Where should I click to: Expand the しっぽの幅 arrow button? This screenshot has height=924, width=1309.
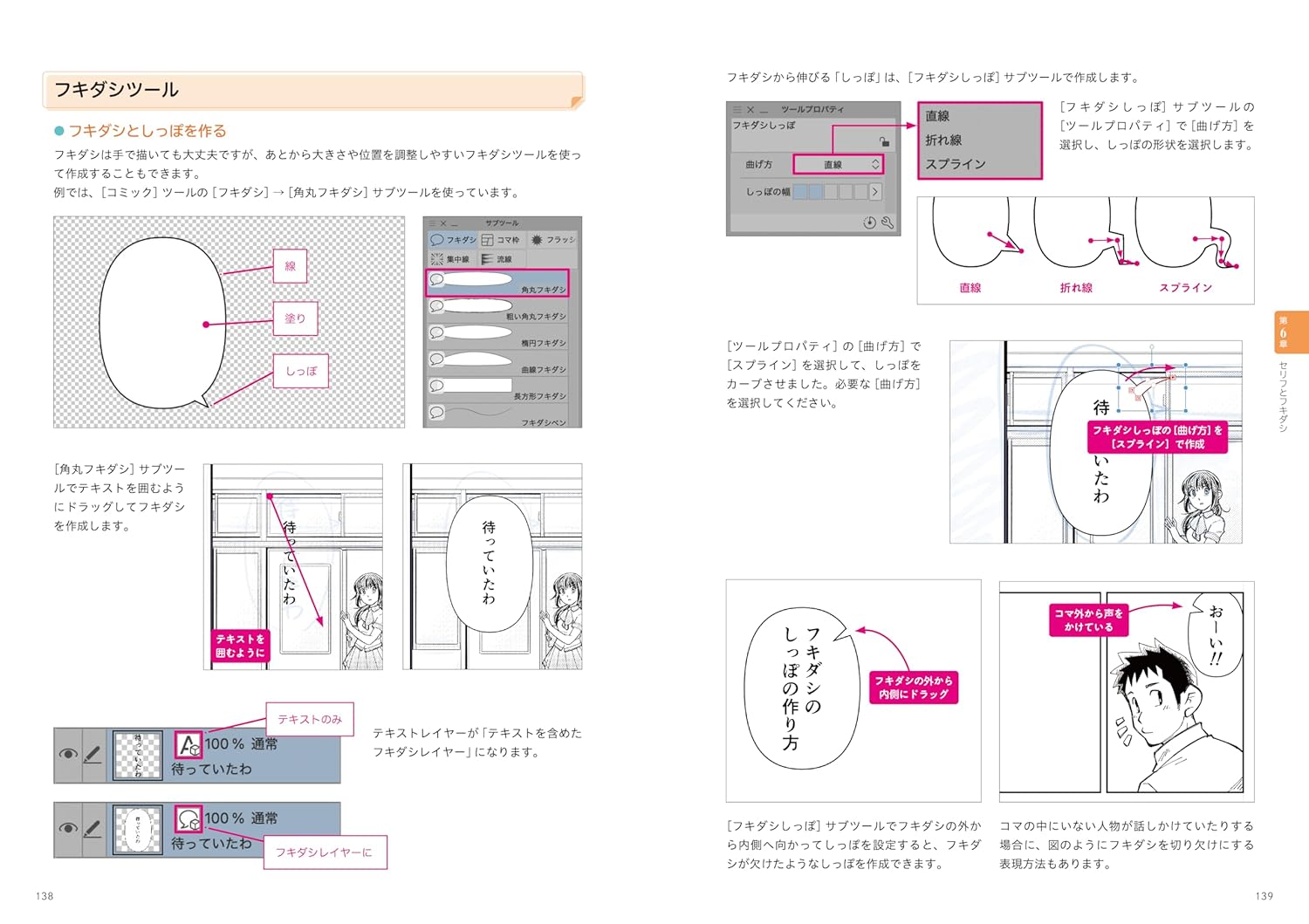pyautogui.click(x=875, y=191)
